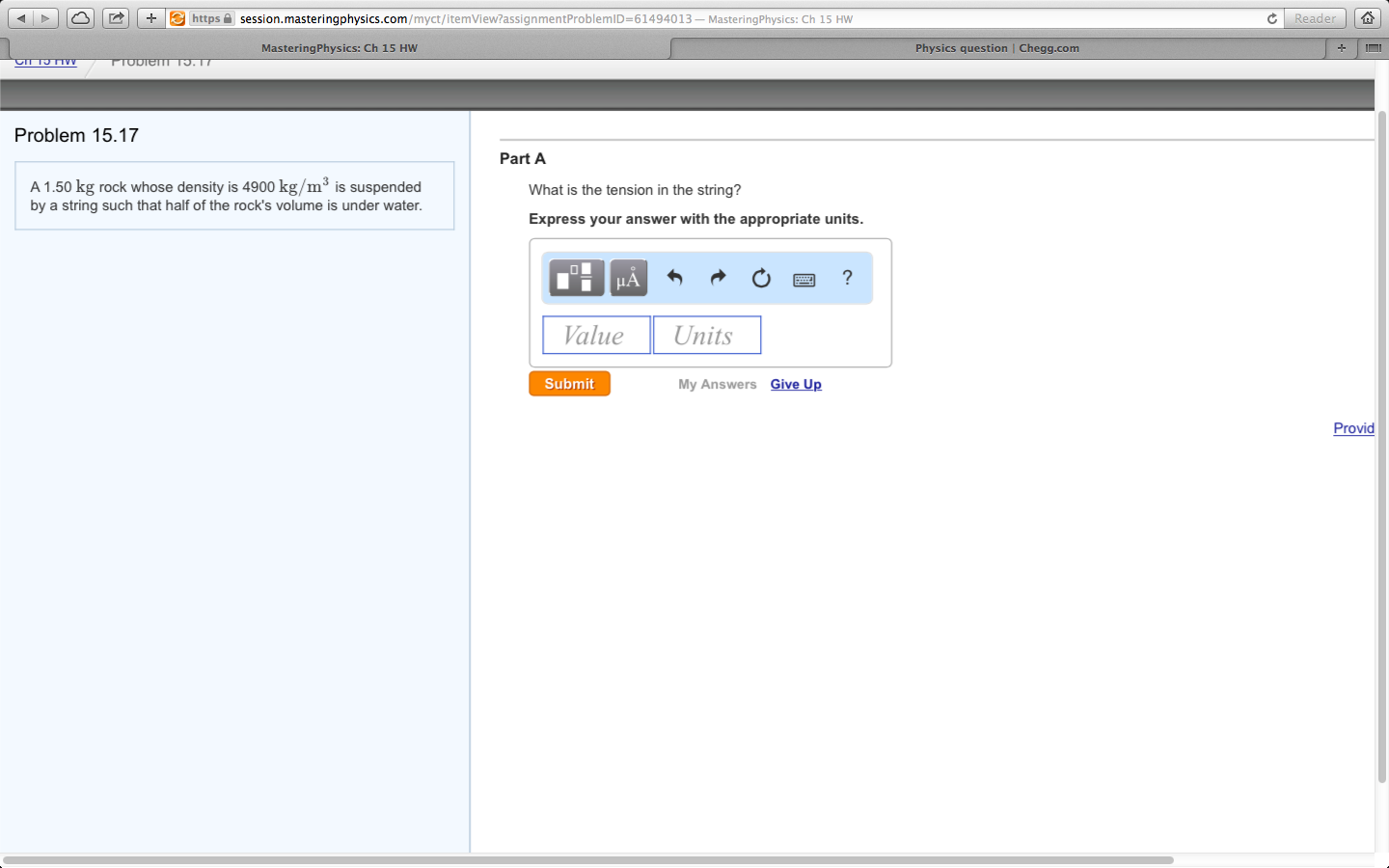
Task: Select the Problem 15.17 heading text
Action: point(76,135)
